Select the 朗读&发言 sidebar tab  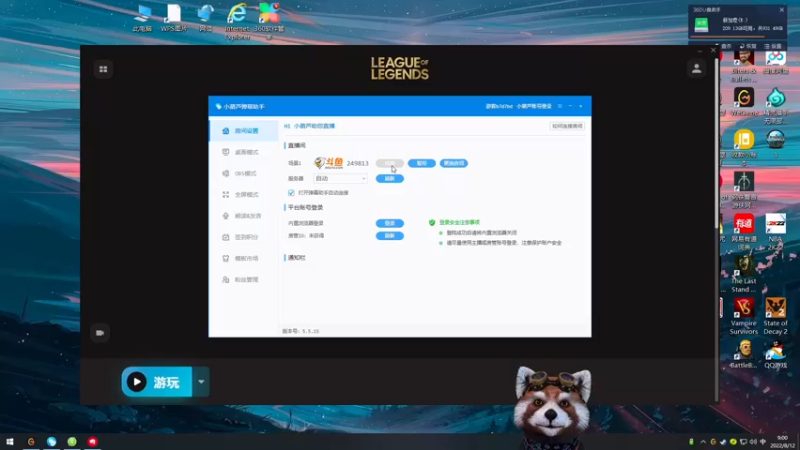click(244, 216)
